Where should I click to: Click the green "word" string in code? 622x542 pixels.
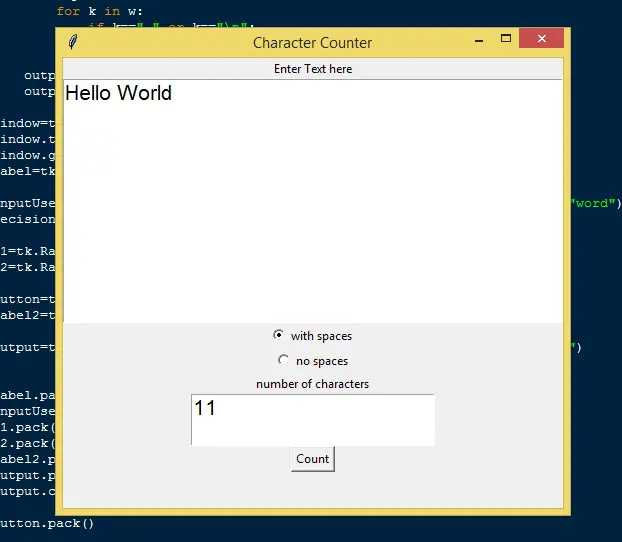[591, 203]
